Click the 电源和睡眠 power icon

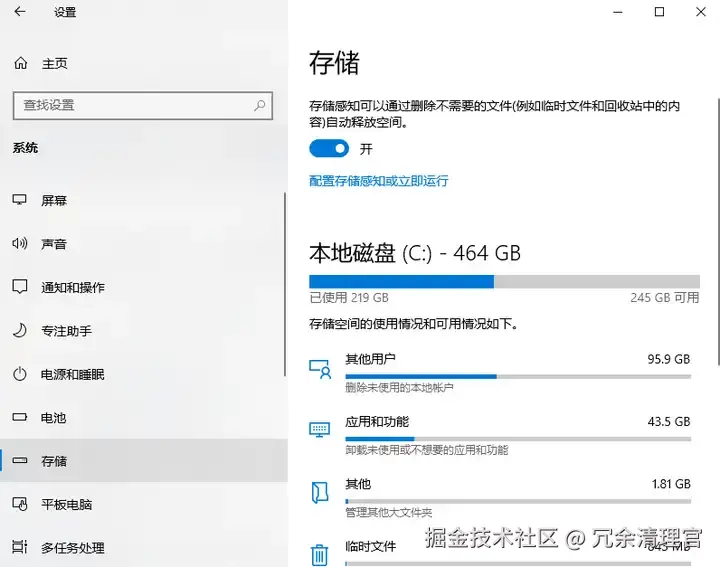[20, 374]
